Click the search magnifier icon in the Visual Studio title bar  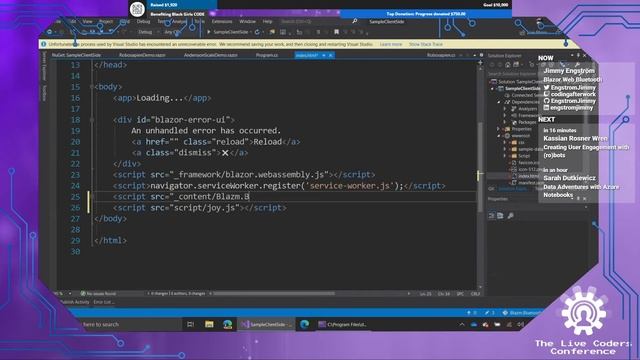[x=355, y=21]
